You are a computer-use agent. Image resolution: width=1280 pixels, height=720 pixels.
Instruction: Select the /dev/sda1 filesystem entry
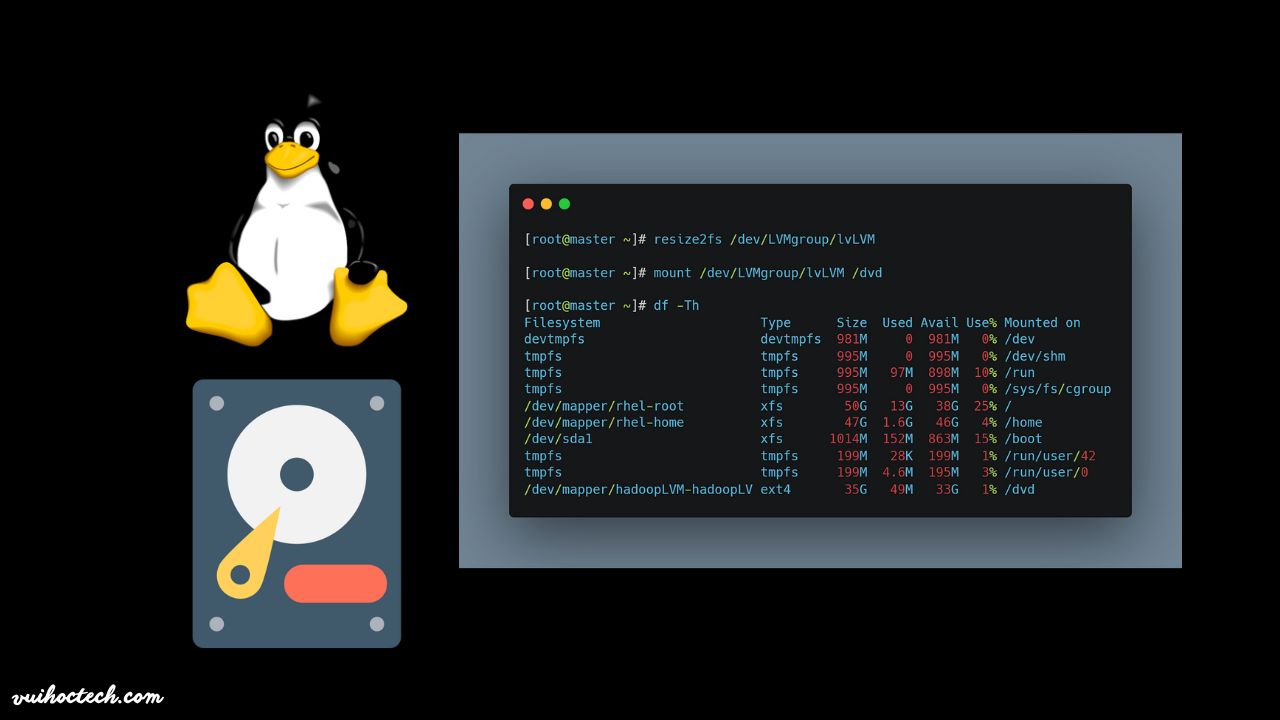(x=558, y=439)
